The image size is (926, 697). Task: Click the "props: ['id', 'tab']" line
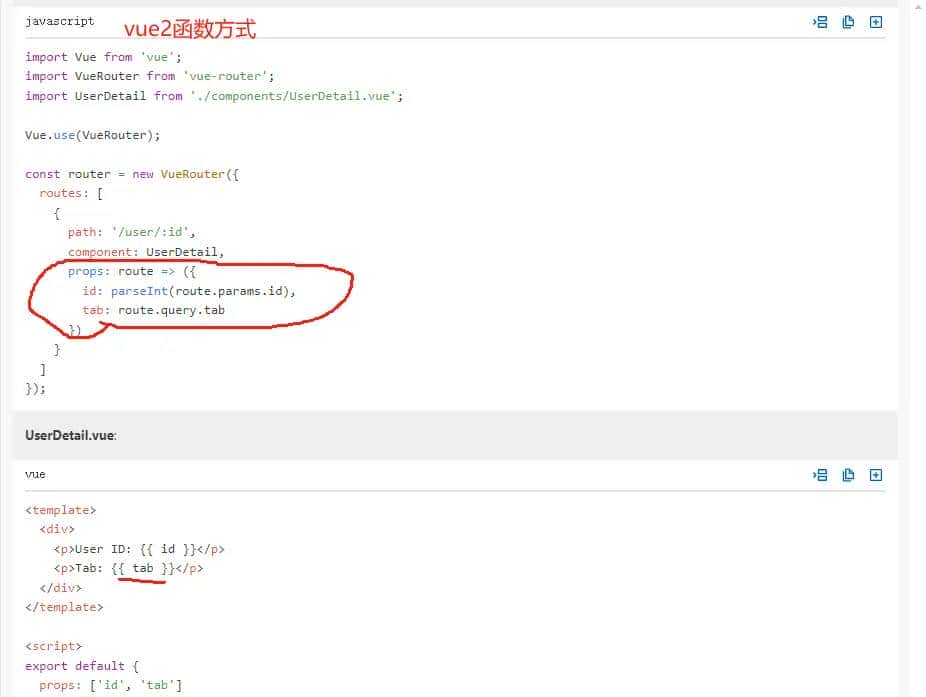pos(110,685)
